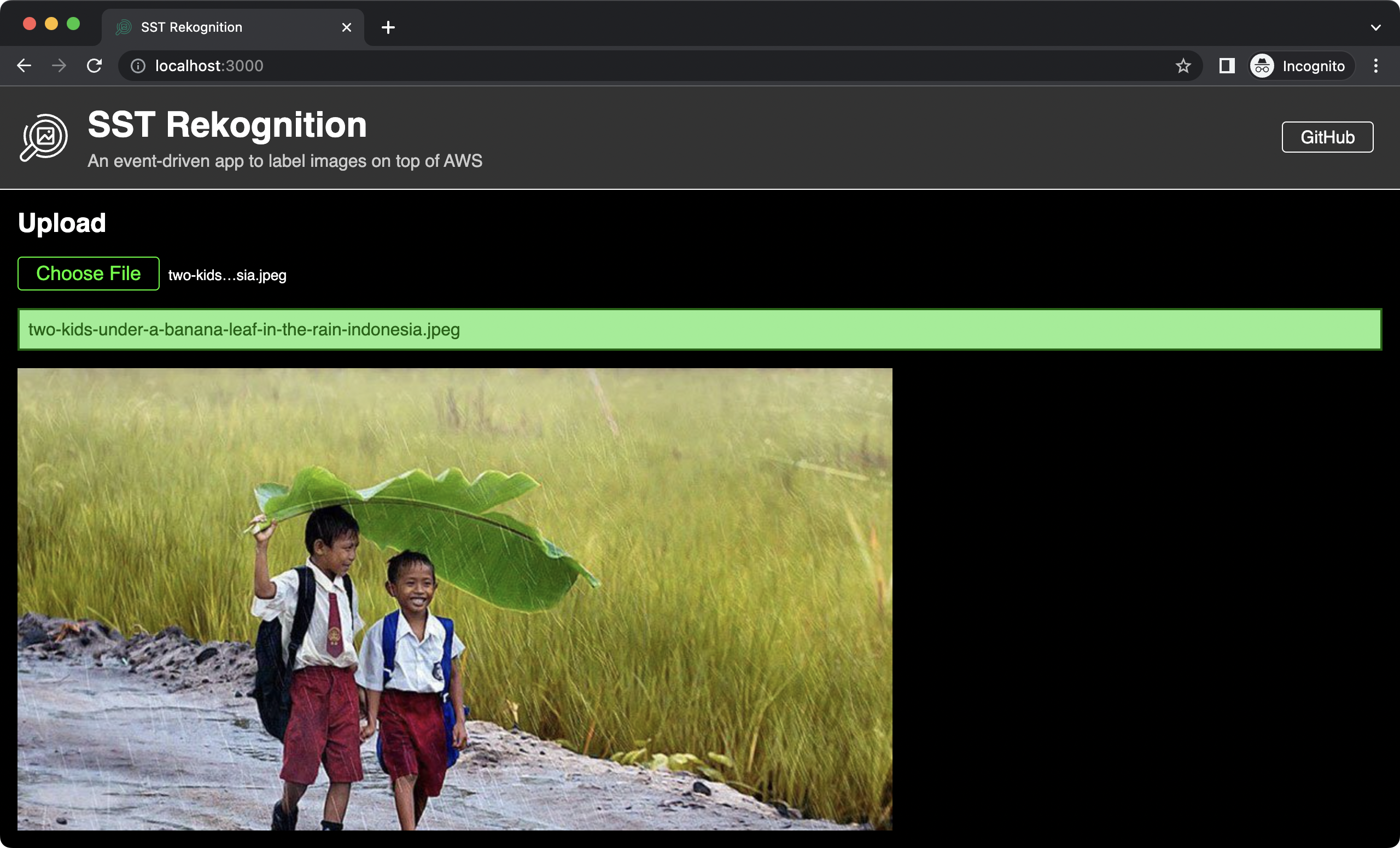Open Chrome's three-dot menu

pos(1375,66)
